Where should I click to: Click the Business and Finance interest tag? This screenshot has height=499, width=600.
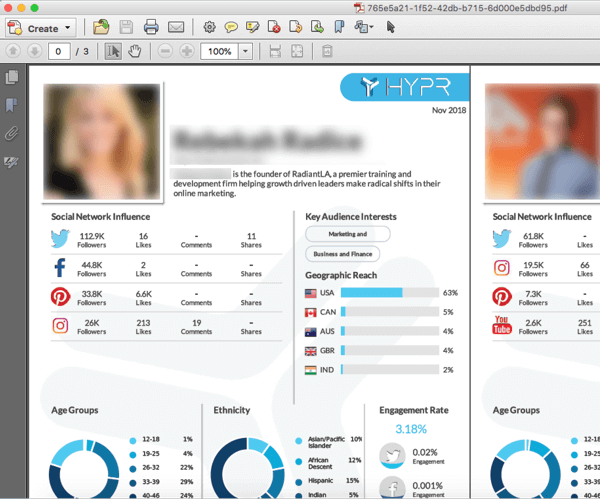(x=343, y=254)
